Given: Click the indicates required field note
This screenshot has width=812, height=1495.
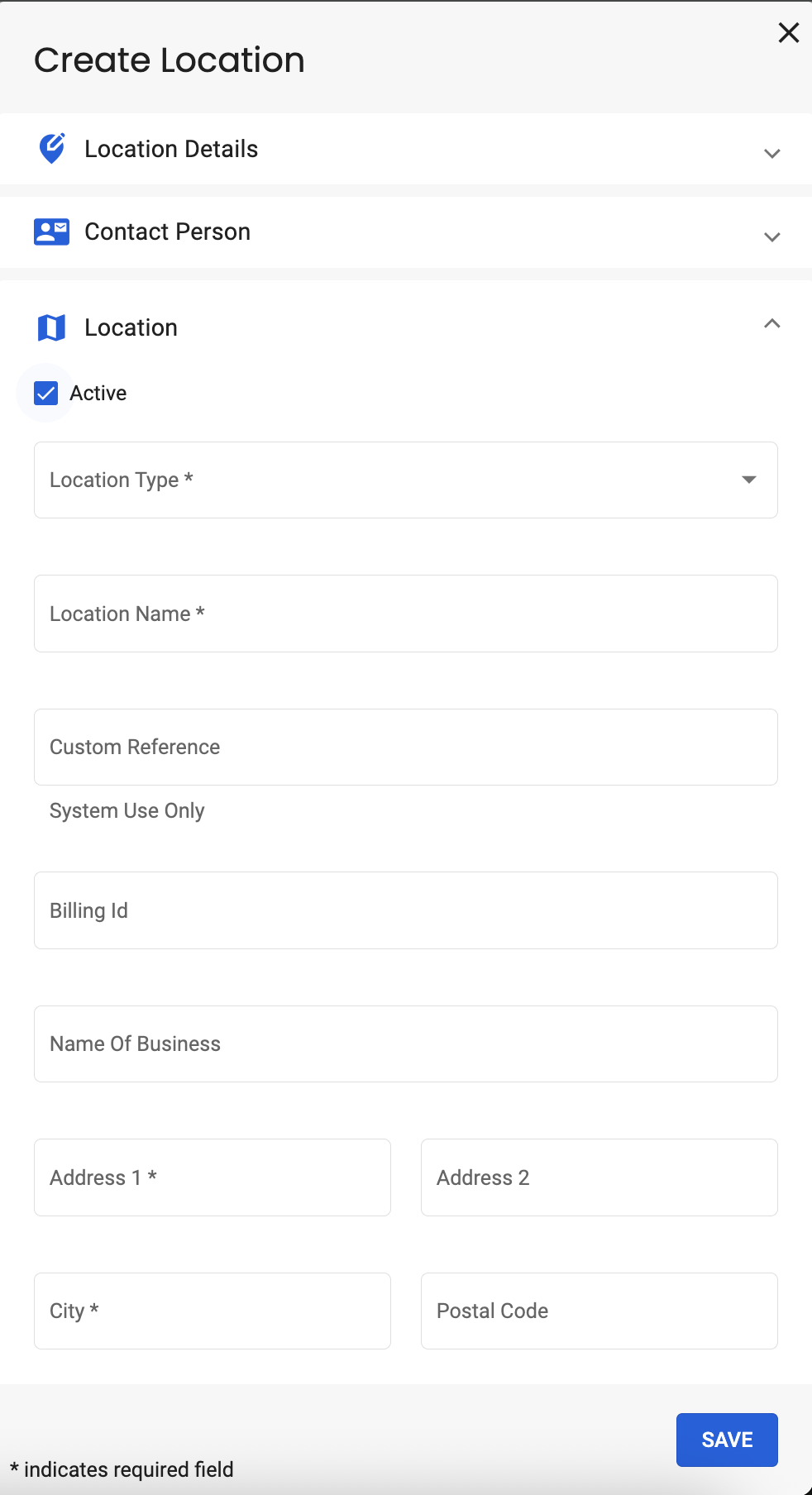Looking at the screenshot, I should click(x=122, y=1469).
